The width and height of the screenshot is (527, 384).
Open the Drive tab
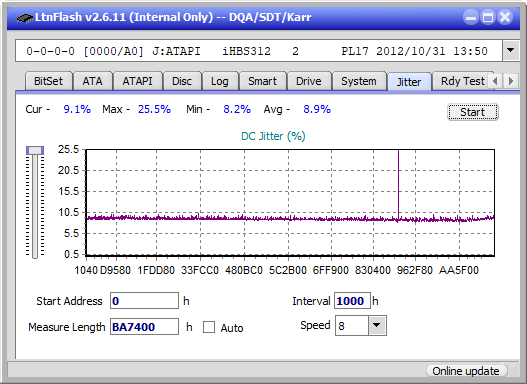pyautogui.click(x=309, y=81)
